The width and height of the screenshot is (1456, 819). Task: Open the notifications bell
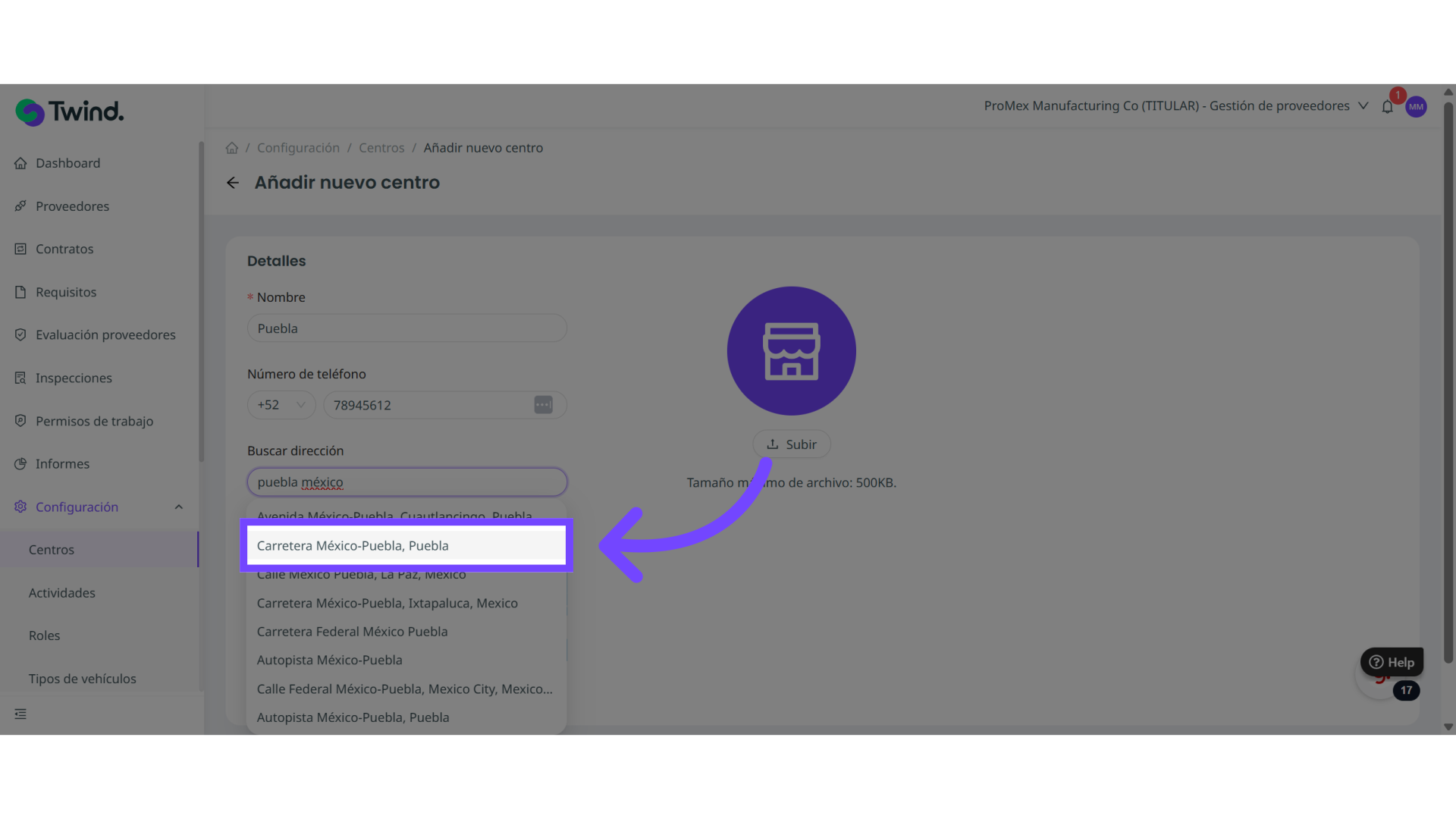1387,107
